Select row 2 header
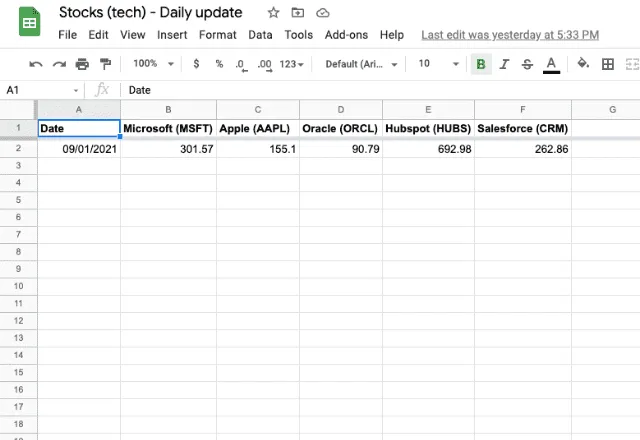 click(18, 149)
